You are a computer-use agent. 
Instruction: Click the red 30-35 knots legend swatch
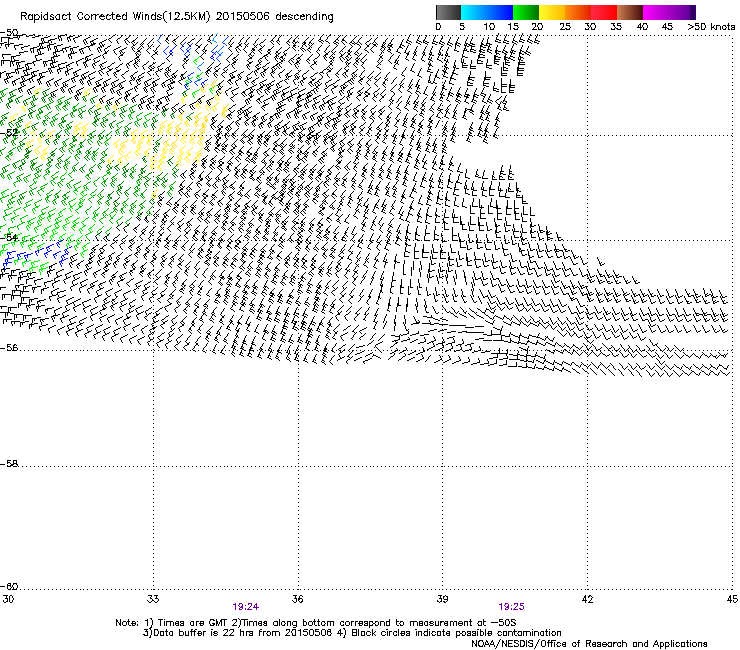click(x=604, y=12)
